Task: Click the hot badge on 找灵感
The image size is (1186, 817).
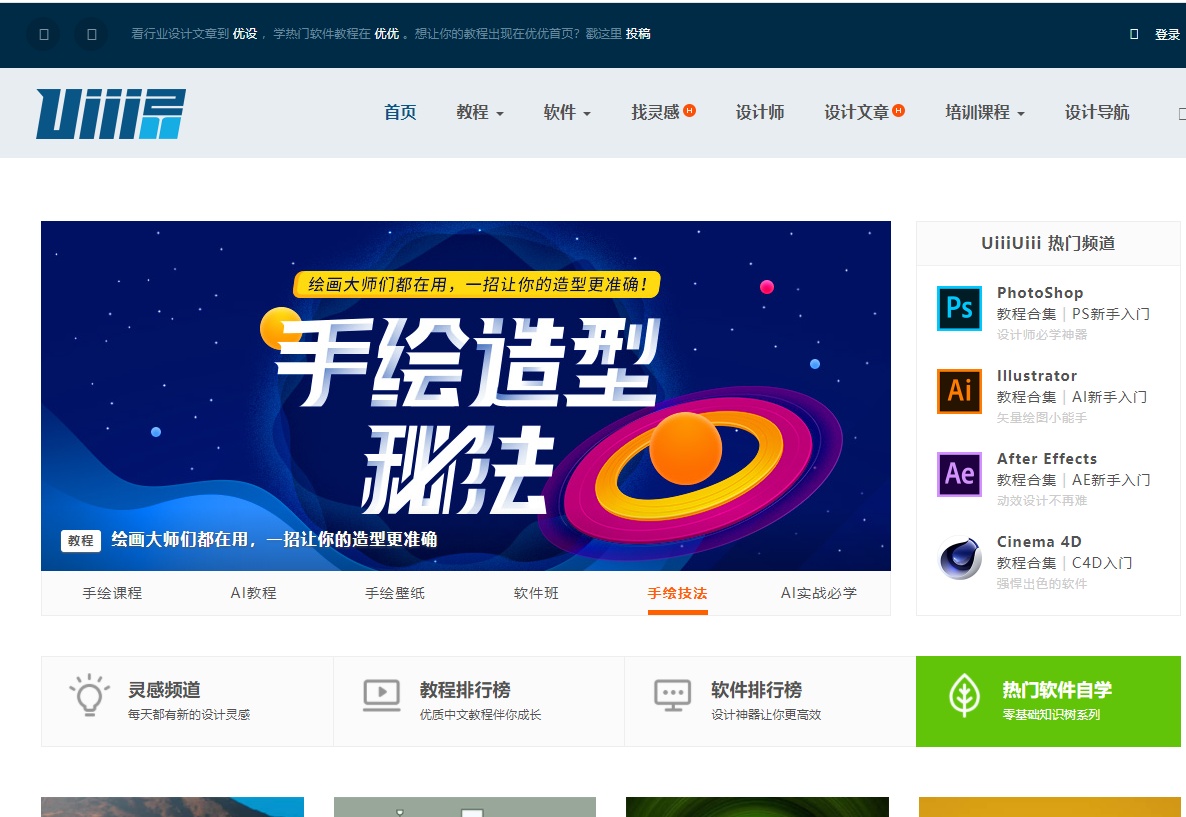Action: coord(689,110)
